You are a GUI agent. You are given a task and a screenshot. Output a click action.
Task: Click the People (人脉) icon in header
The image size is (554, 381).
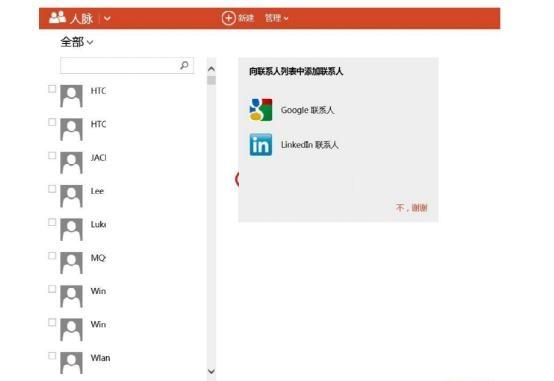[57, 17]
